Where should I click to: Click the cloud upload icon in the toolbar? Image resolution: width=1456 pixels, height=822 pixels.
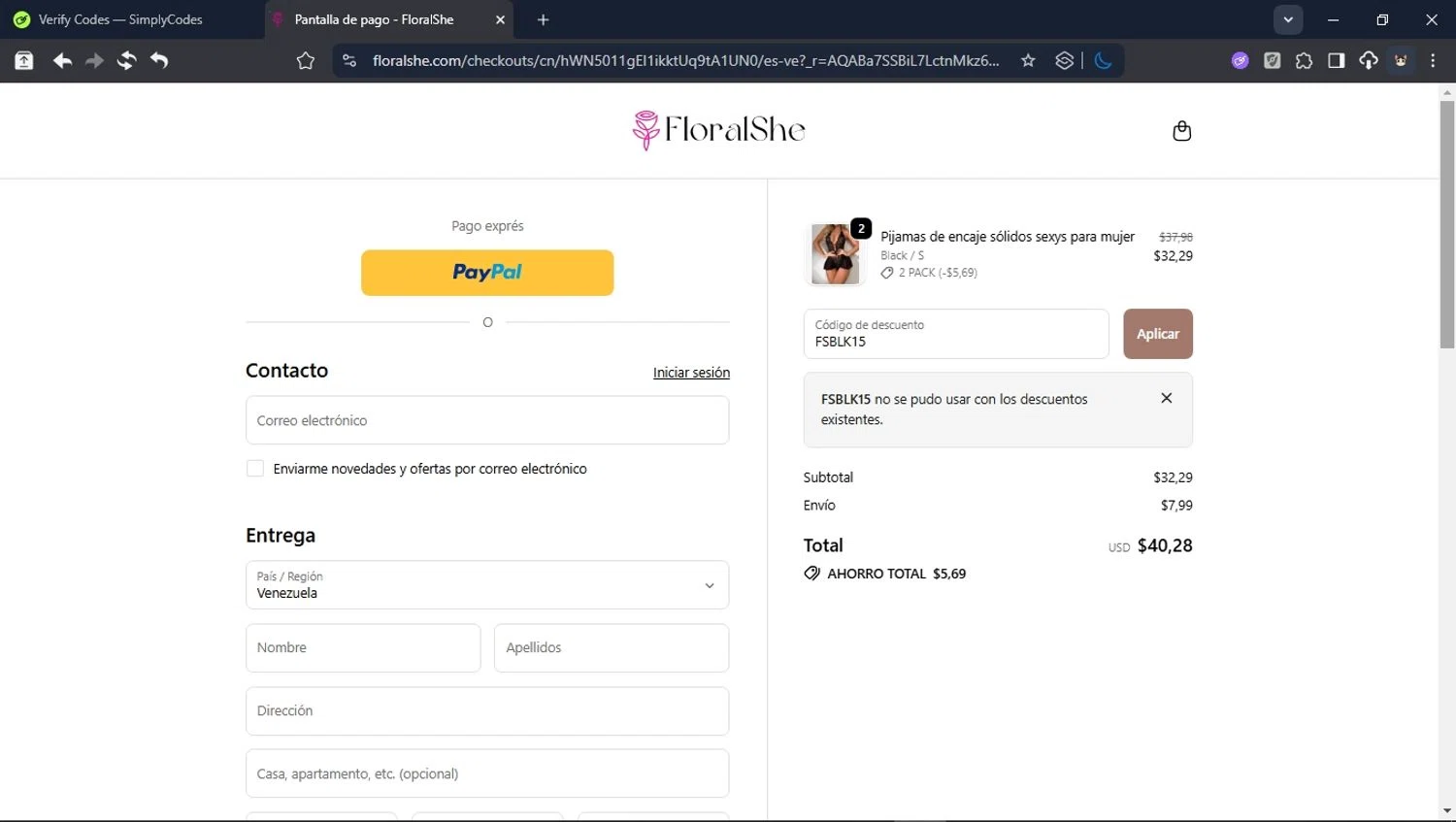click(1369, 61)
